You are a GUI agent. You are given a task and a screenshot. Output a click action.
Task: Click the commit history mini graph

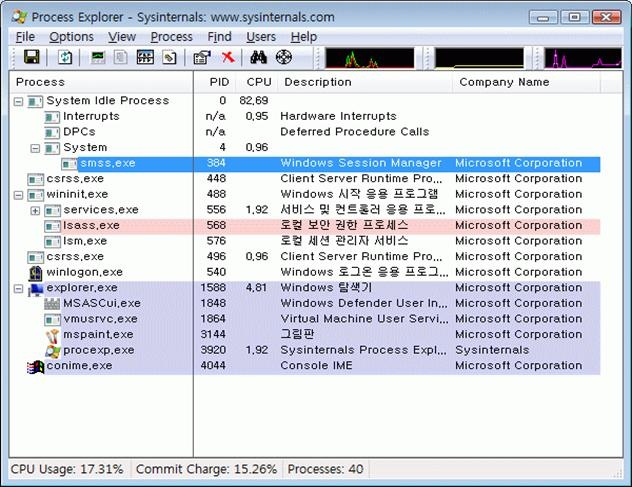coord(479,58)
